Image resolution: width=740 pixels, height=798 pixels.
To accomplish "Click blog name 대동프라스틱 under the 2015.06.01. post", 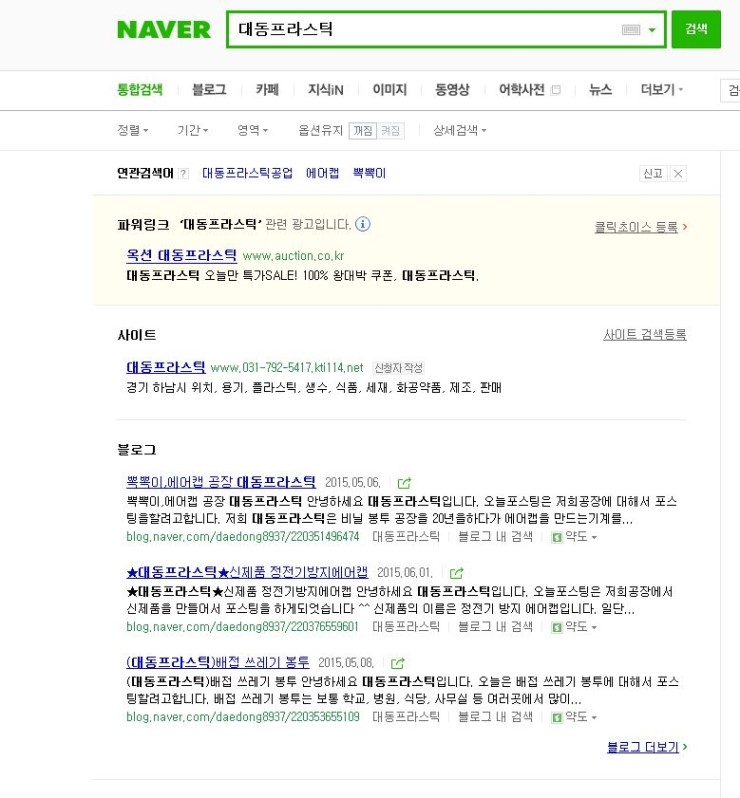I will pos(406,626).
